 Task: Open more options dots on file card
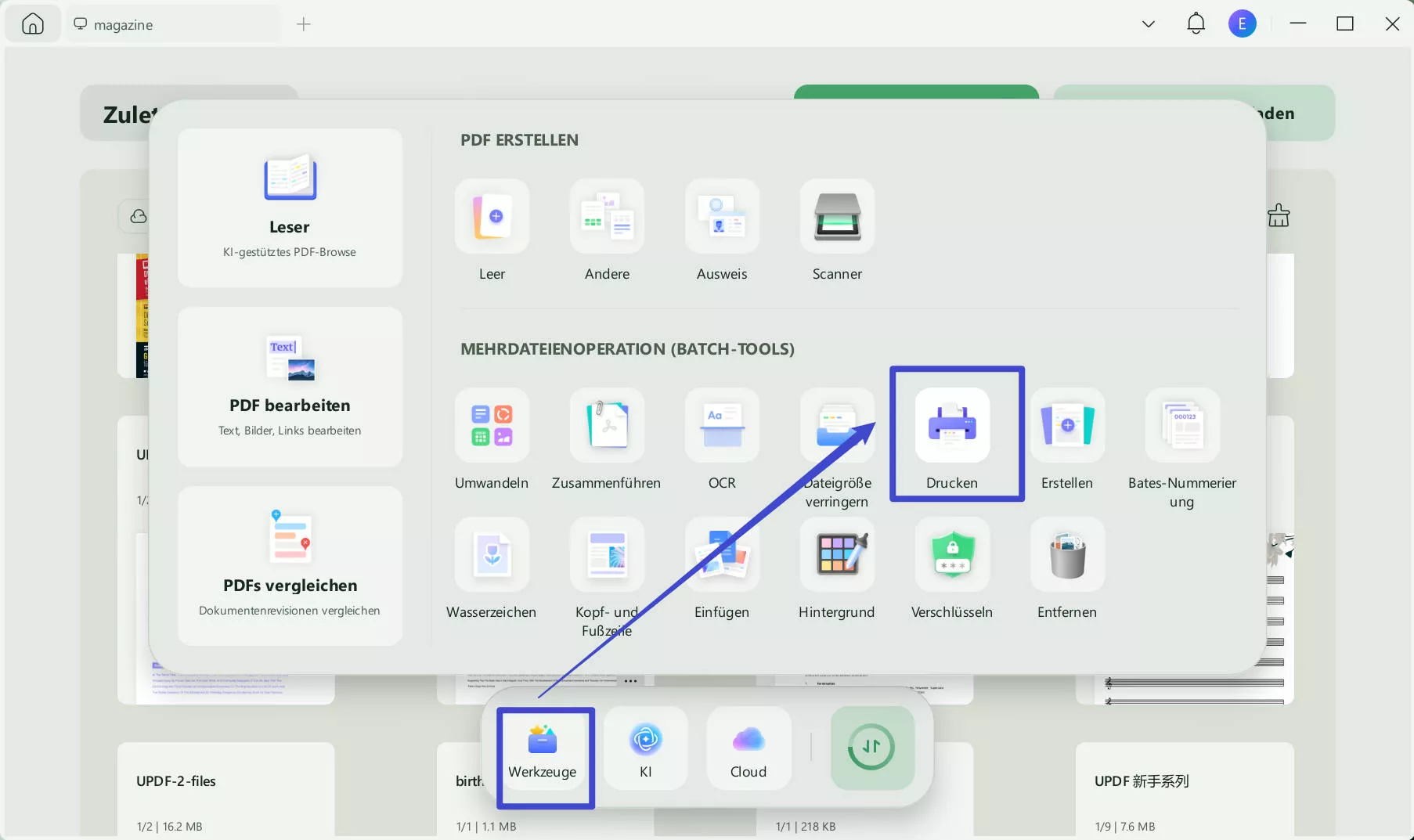630,681
